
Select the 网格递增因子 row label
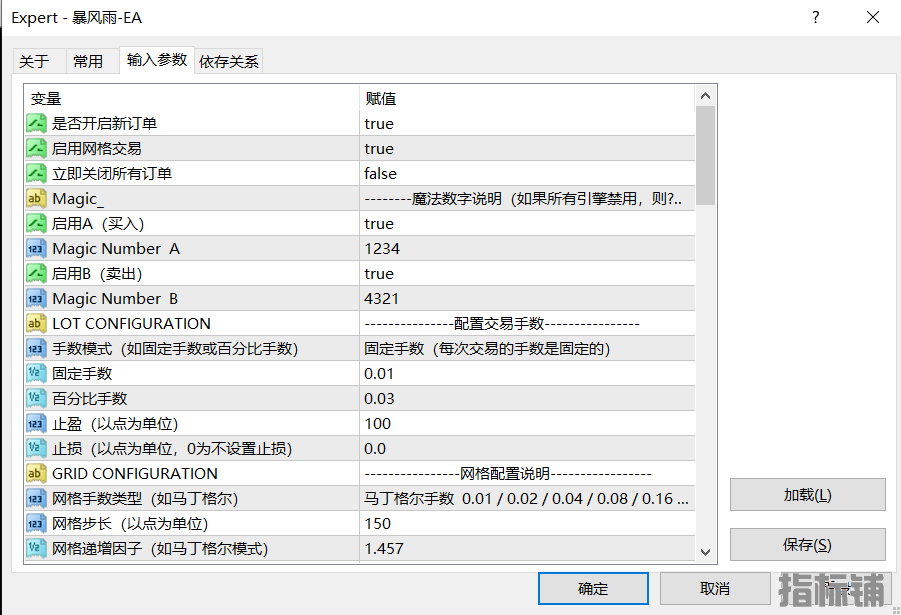(160, 548)
